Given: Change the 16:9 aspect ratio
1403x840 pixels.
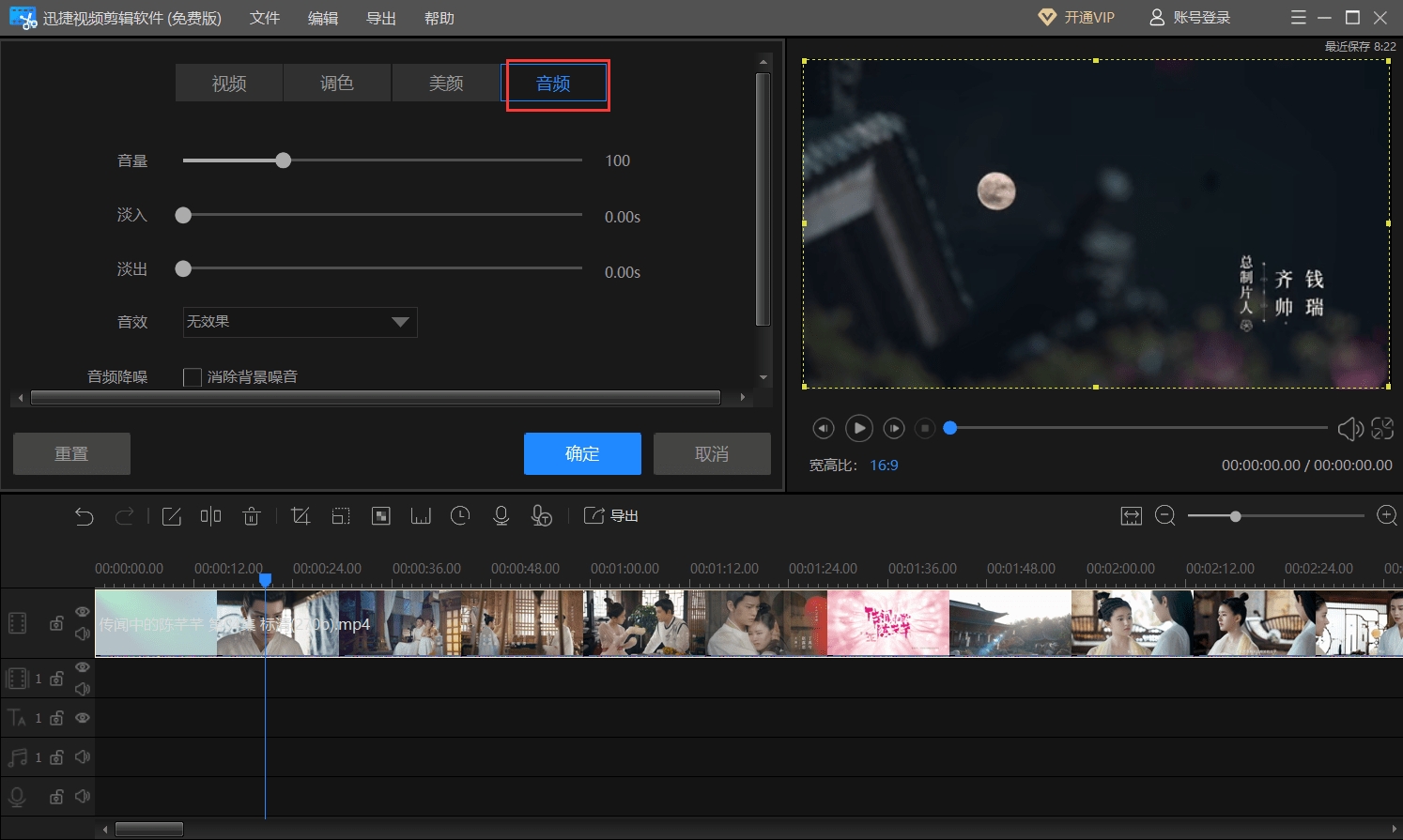Looking at the screenshot, I should (x=884, y=466).
